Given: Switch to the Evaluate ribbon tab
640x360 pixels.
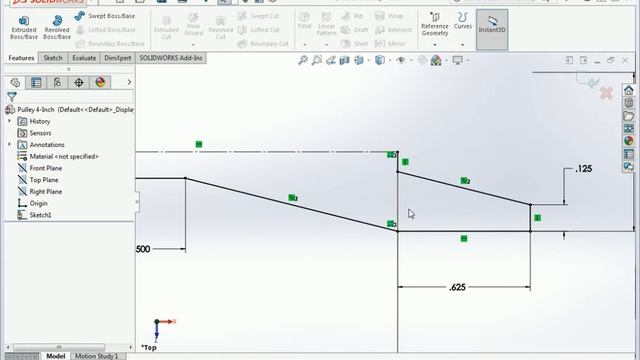Looking at the screenshot, I should pyautogui.click(x=84, y=58).
